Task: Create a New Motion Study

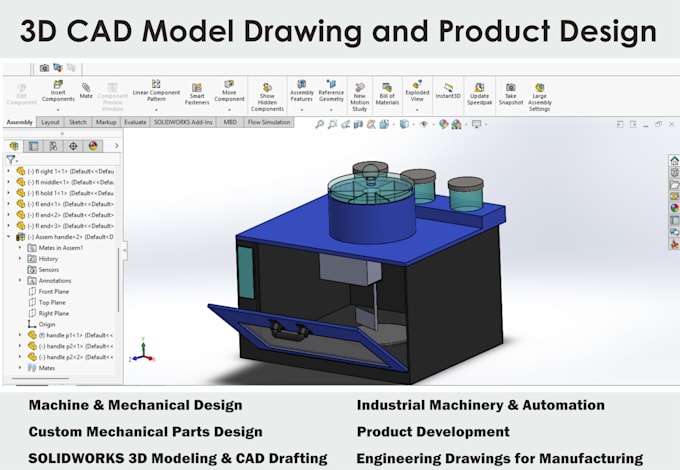Action: click(x=360, y=98)
